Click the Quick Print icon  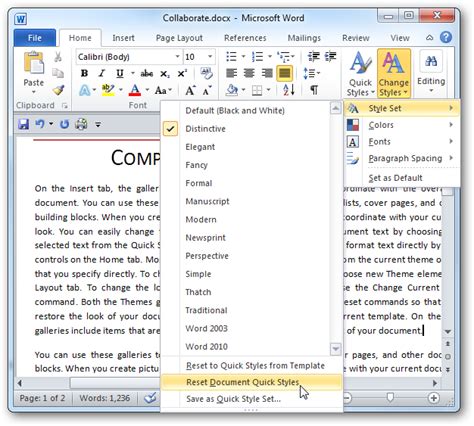point(81,124)
